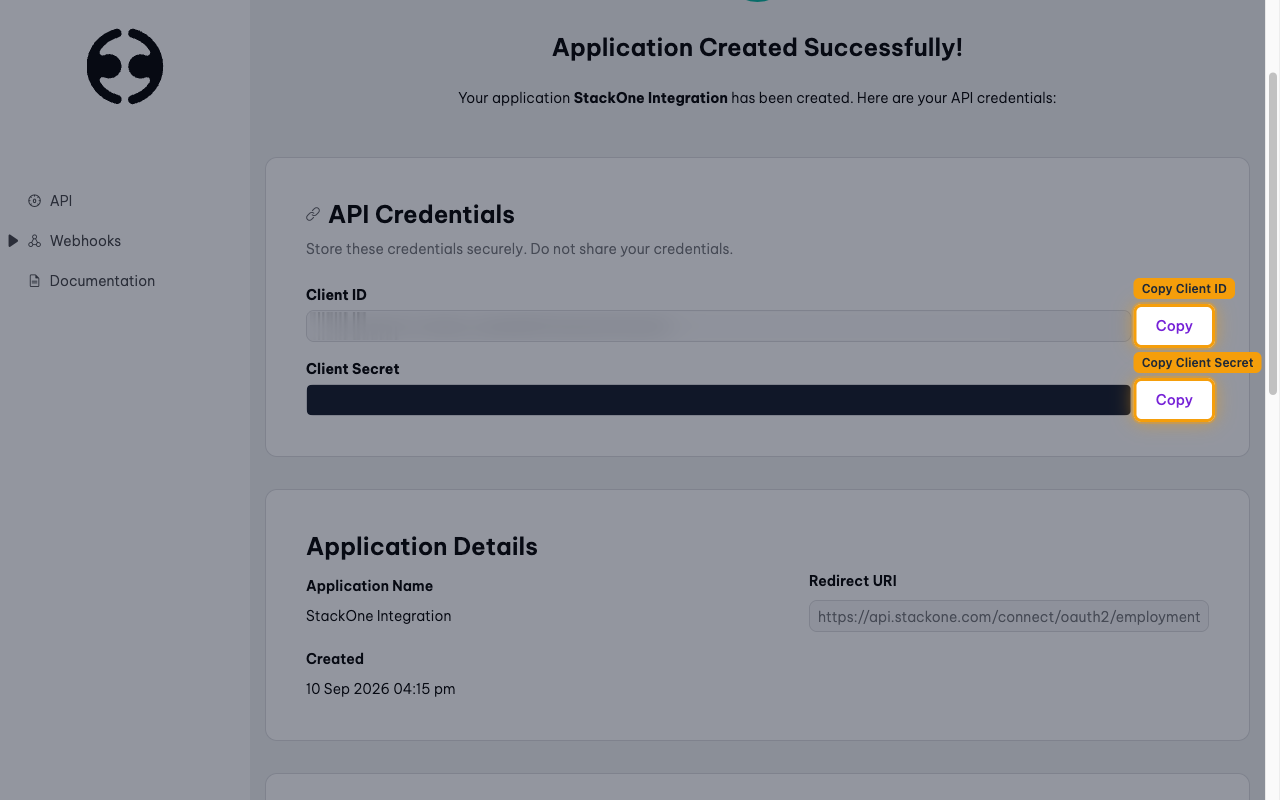The width and height of the screenshot is (1280, 800).
Task: Open the API menu item
Action: (61, 201)
